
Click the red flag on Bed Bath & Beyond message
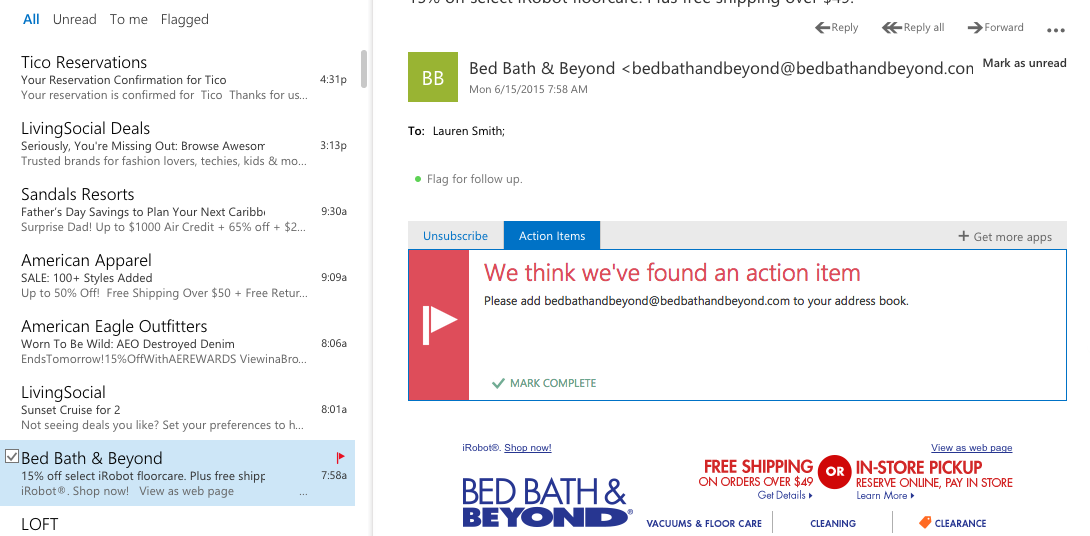click(341, 457)
